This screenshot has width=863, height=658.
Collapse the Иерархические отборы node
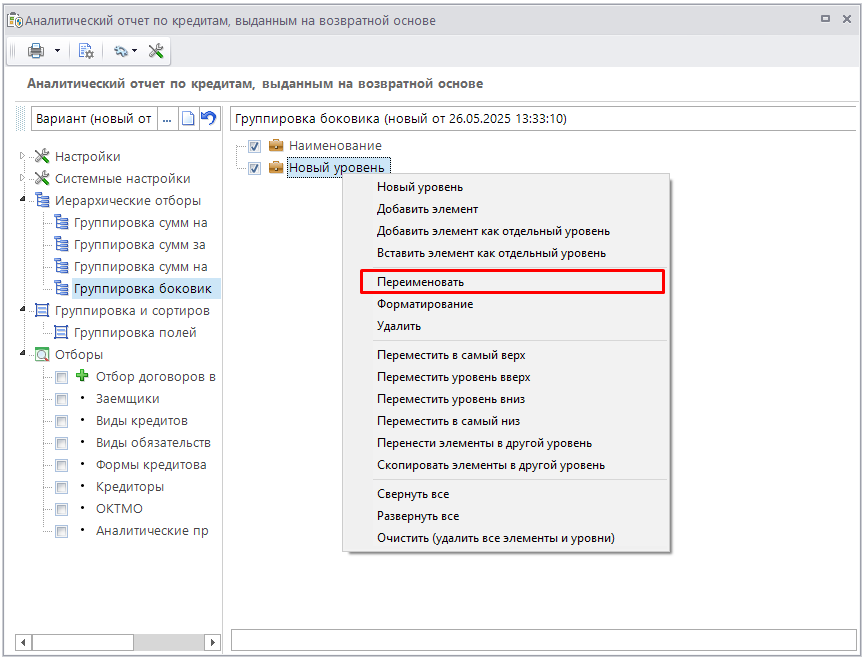click(23, 200)
